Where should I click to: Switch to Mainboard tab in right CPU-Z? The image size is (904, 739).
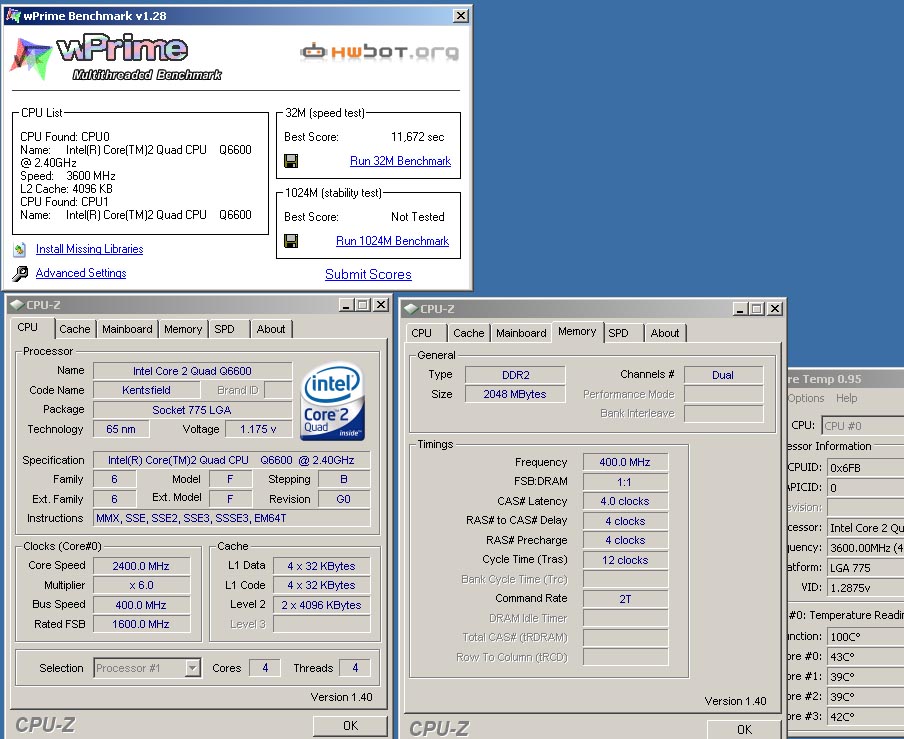click(x=521, y=333)
